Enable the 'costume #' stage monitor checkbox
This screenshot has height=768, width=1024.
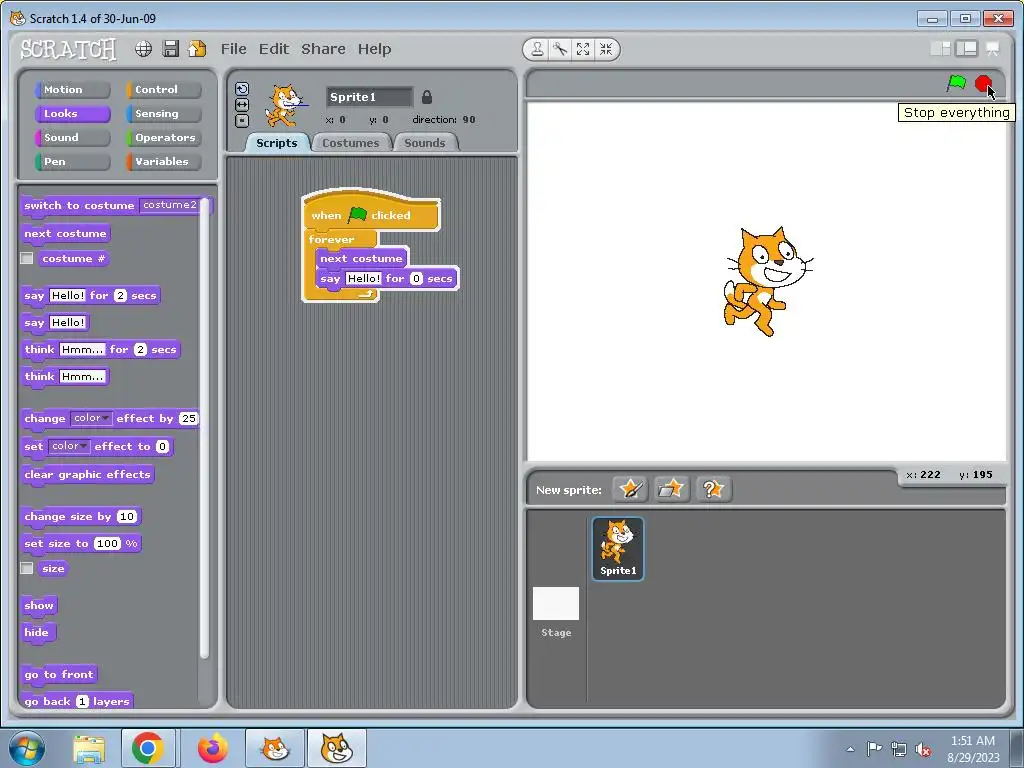[27, 259]
